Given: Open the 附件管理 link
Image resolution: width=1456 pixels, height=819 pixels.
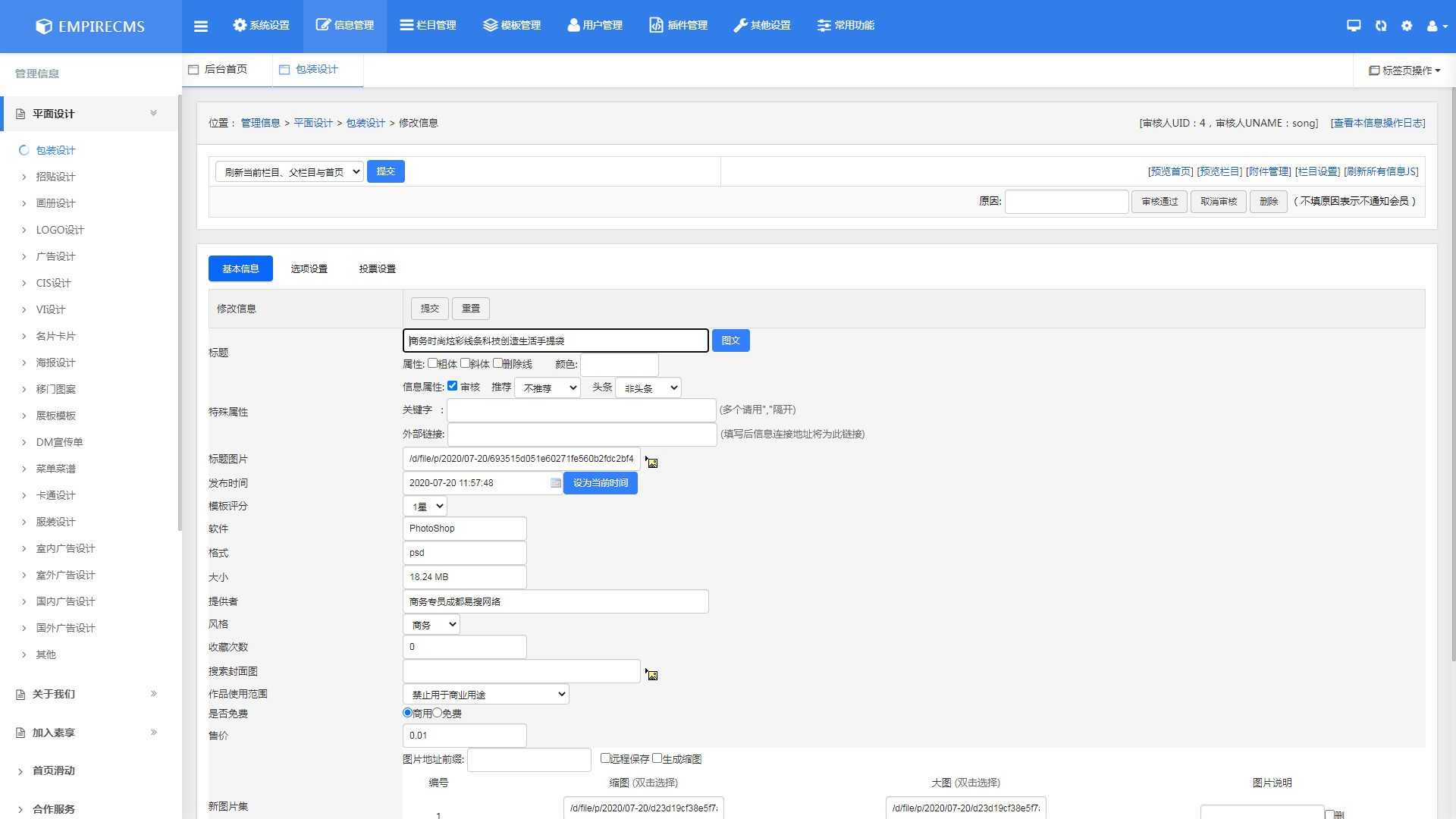Looking at the screenshot, I should tap(1268, 171).
